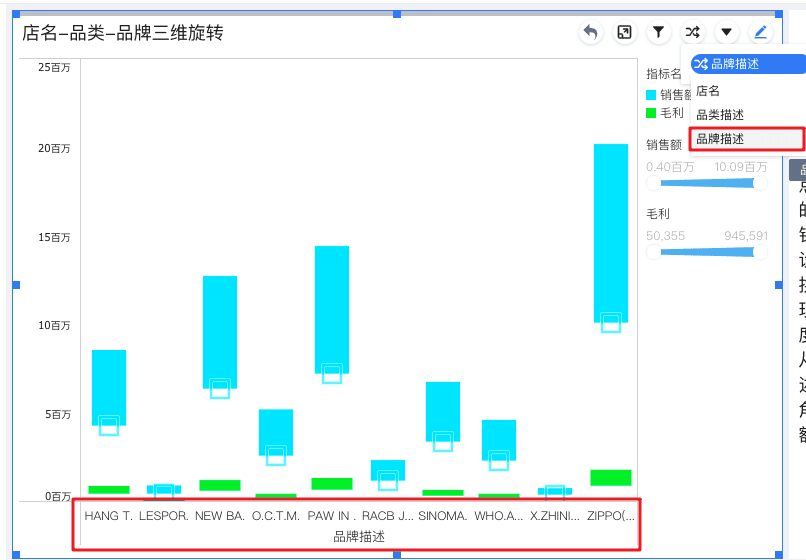Screen dimensions: 806x560
Task: Open chart in fullscreen expand icon
Action: pos(625,32)
